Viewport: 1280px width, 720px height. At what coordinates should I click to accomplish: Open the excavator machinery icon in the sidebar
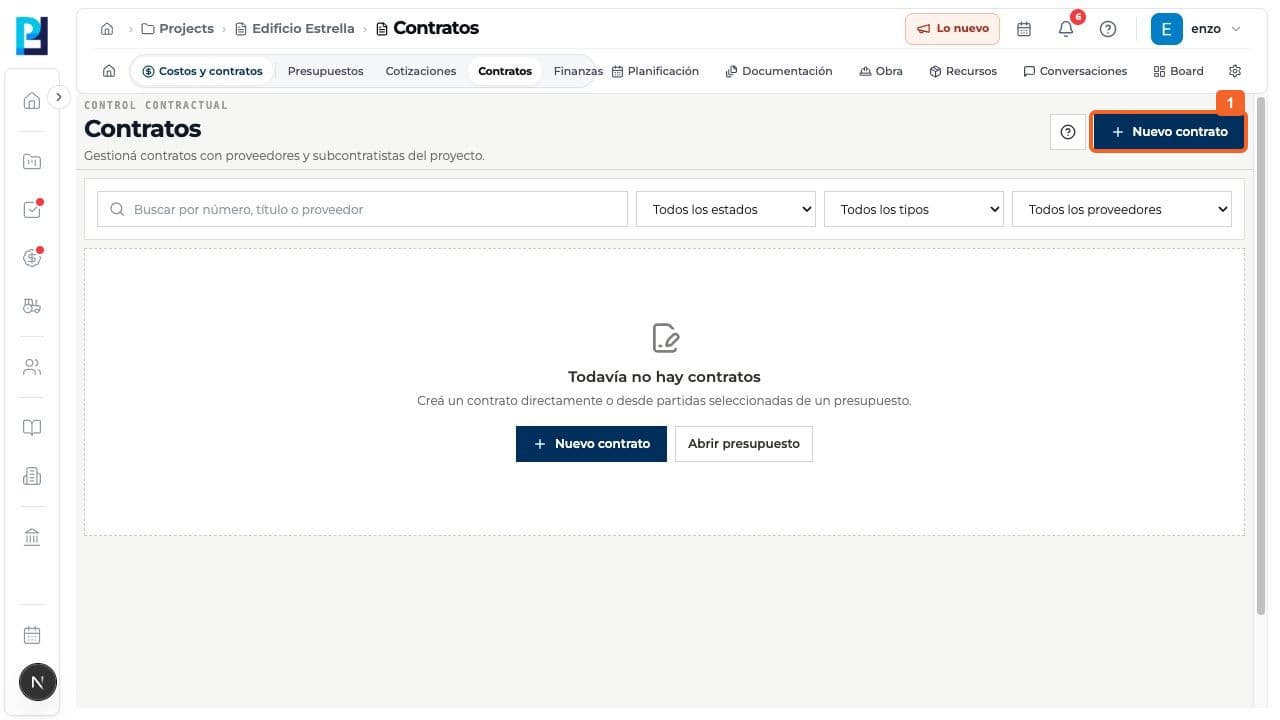point(32,306)
